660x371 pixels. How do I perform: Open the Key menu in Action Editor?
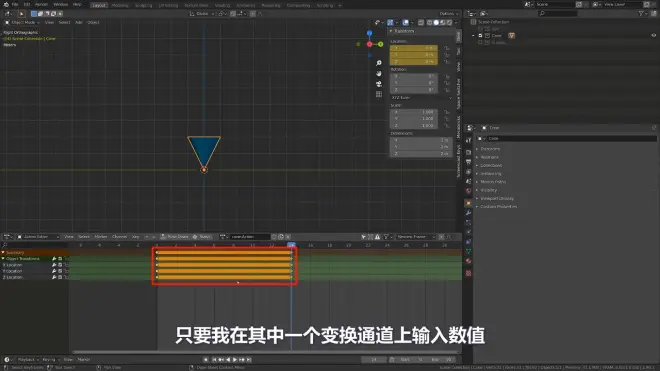136,237
